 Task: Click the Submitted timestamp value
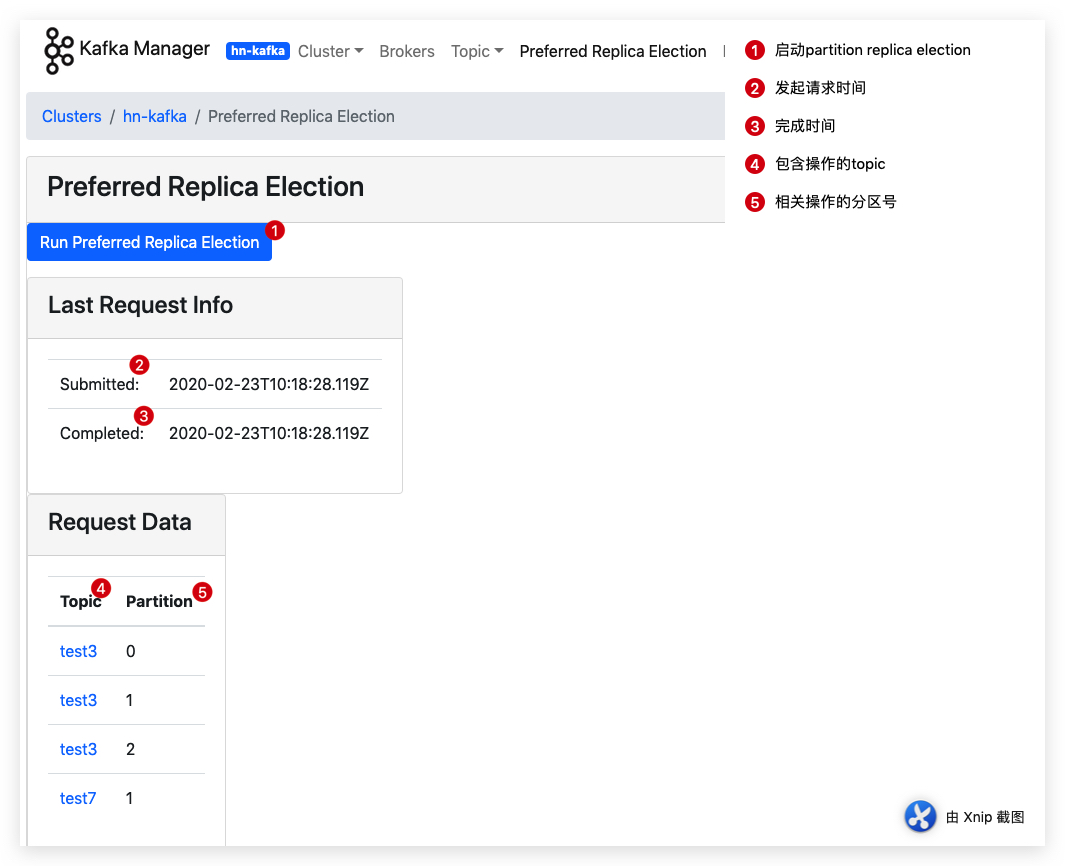269,384
